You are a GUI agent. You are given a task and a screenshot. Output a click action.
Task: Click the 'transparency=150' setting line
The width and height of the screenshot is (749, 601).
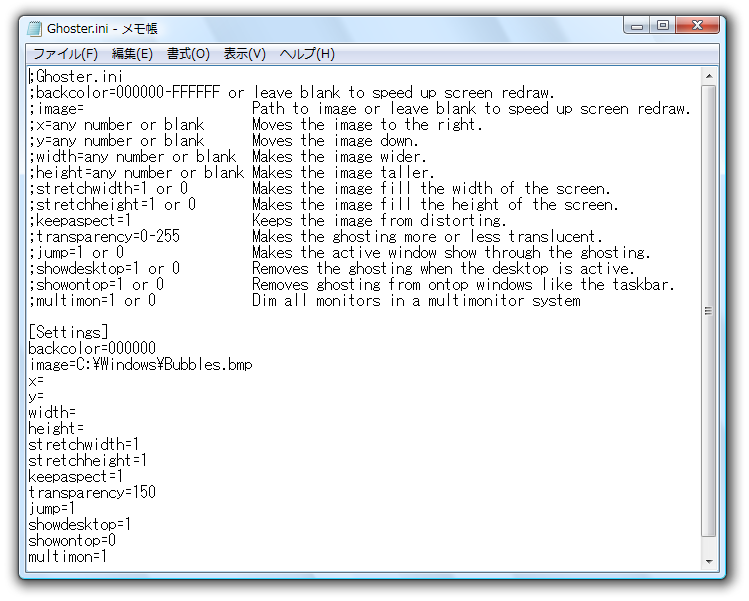click(92, 493)
